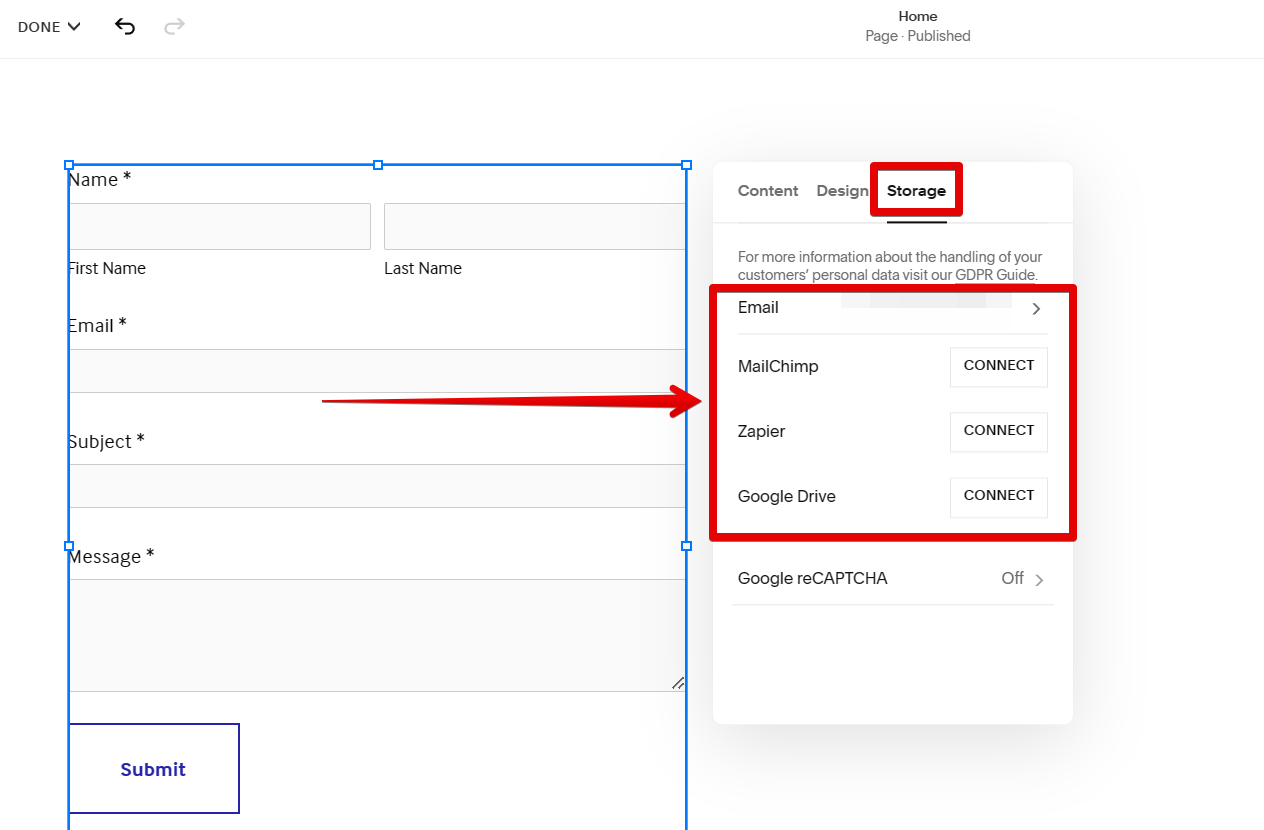Select the Storage tab
The width and height of the screenshot is (1264, 830).
(916, 191)
